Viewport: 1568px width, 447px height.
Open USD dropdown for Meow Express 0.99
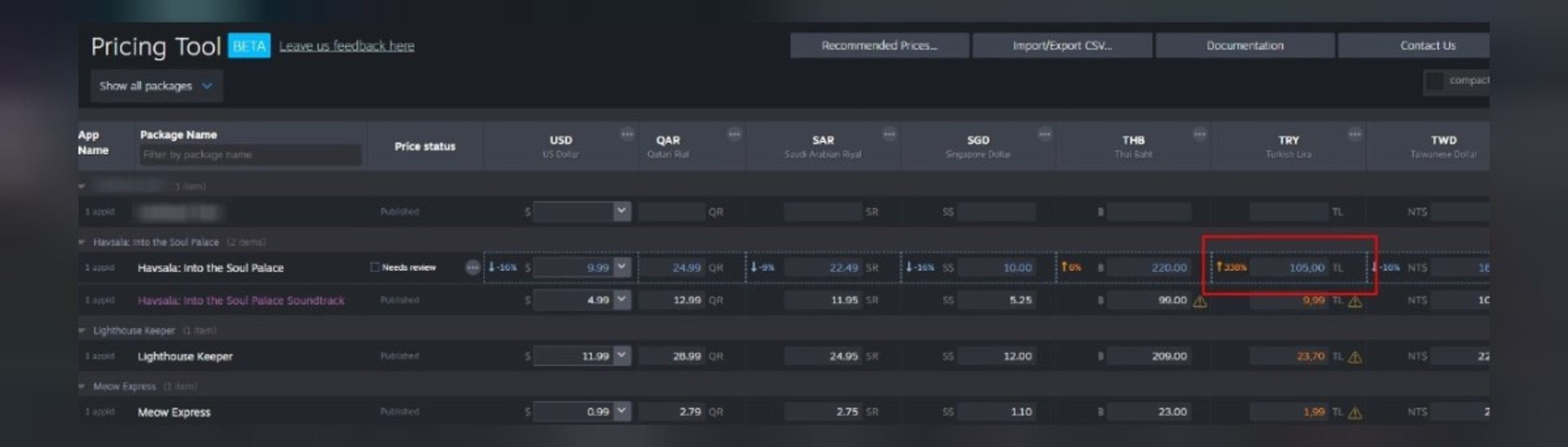point(621,412)
